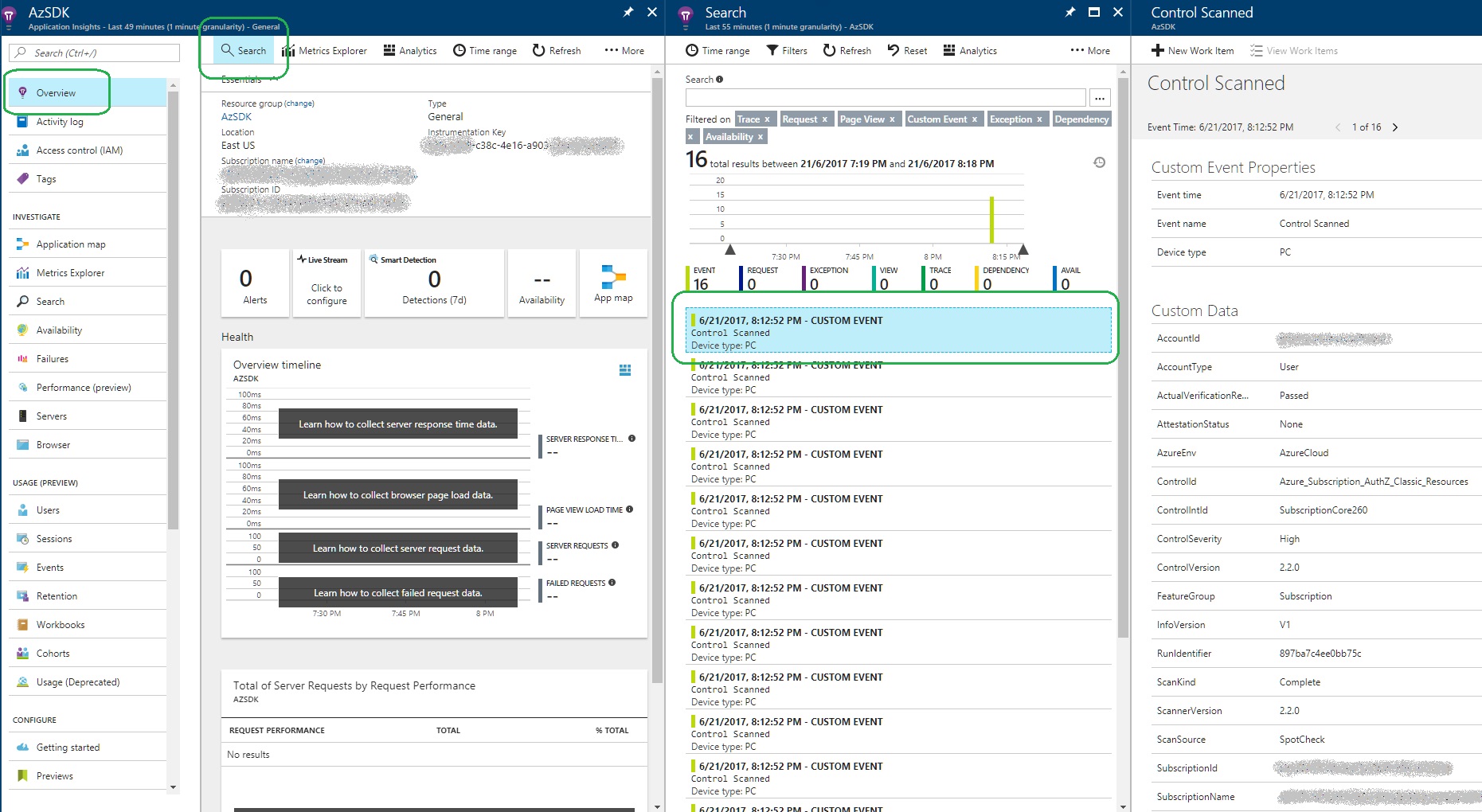The width and height of the screenshot is (1482, 812).
Task: Click the time restore clock icon above chart
Action: (1099, 162)
